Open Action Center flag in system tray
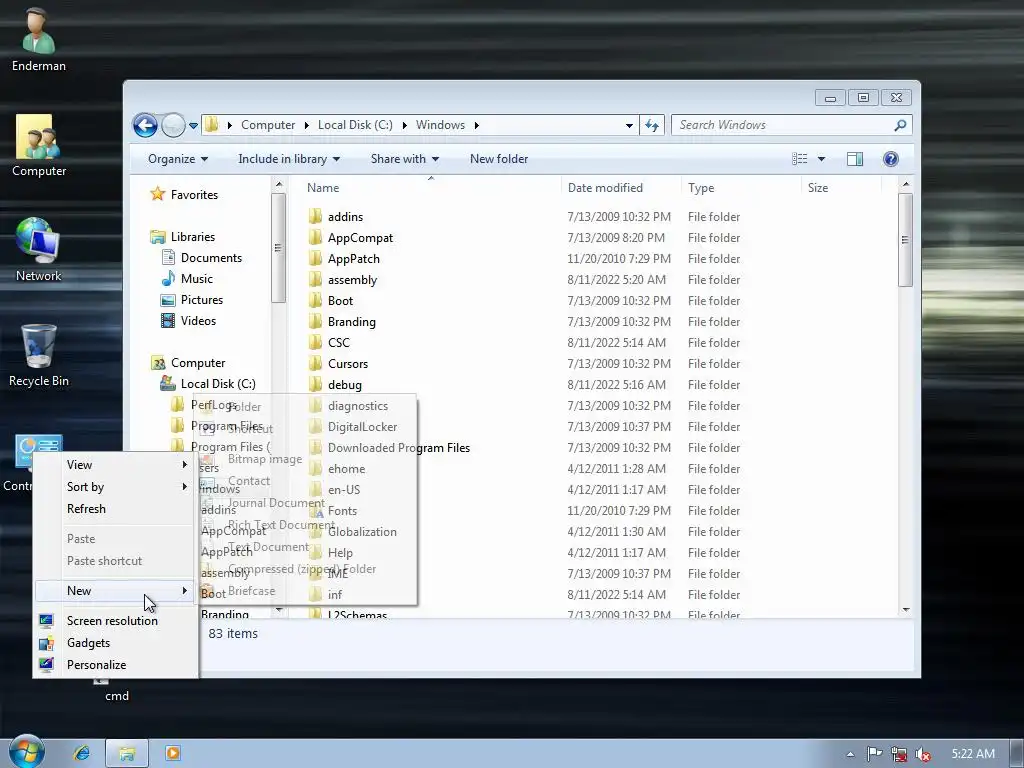 [x=874, y=754]
